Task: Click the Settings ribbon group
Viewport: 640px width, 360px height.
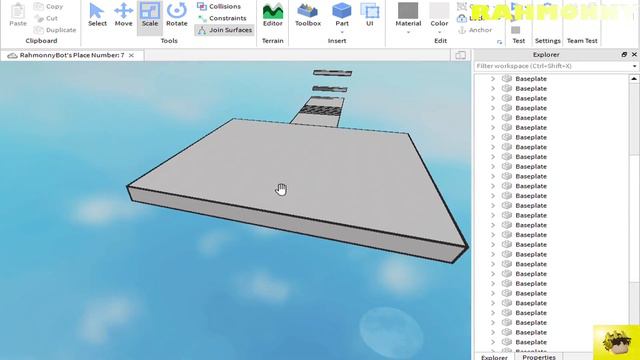Action: 547,41
